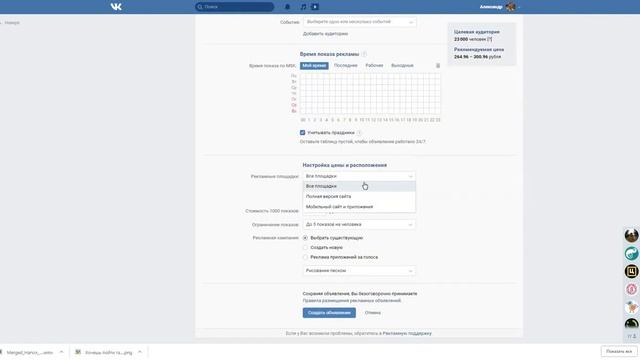Expand the Merged file download chevron
This screenshot has height=360, width=640.
coord(61,352)
